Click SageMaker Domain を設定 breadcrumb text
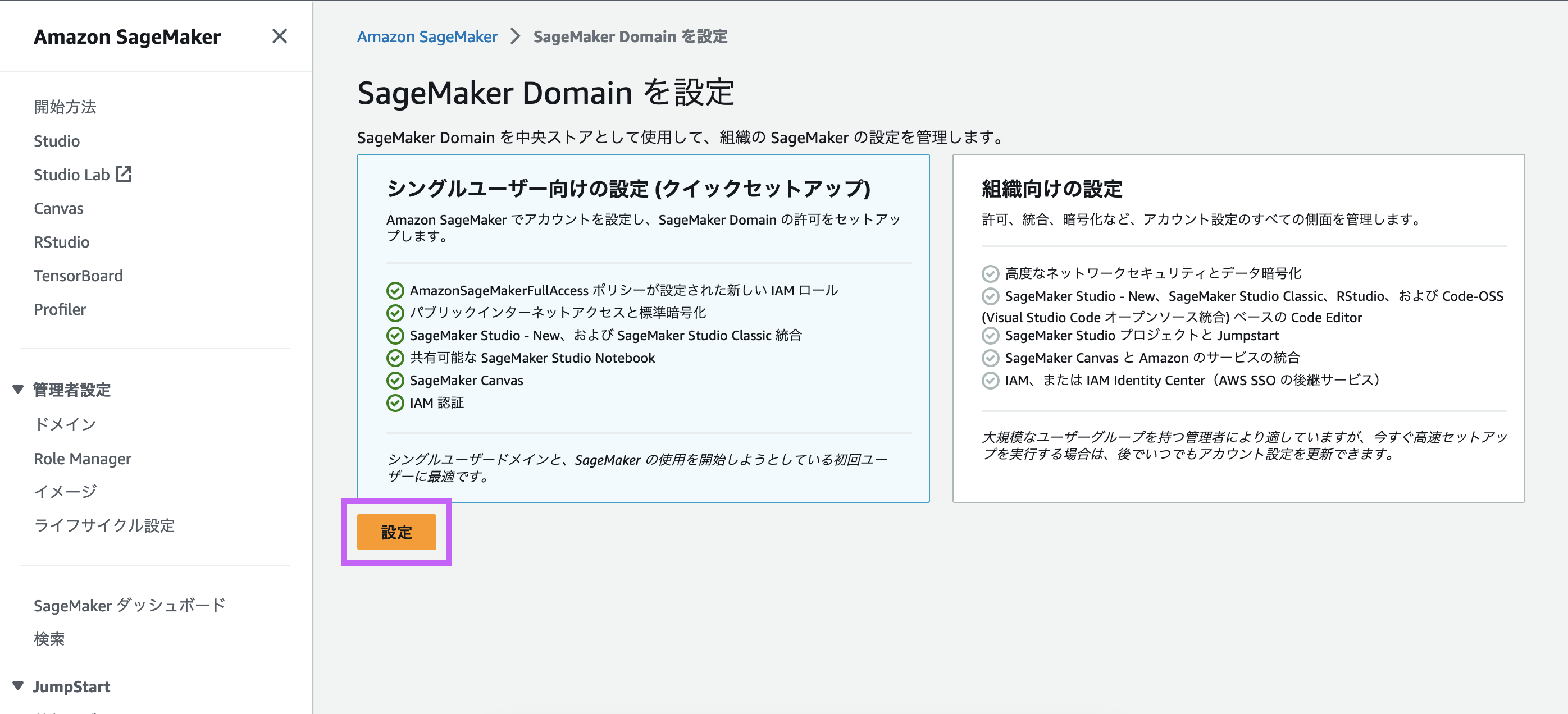 [630, 36]
